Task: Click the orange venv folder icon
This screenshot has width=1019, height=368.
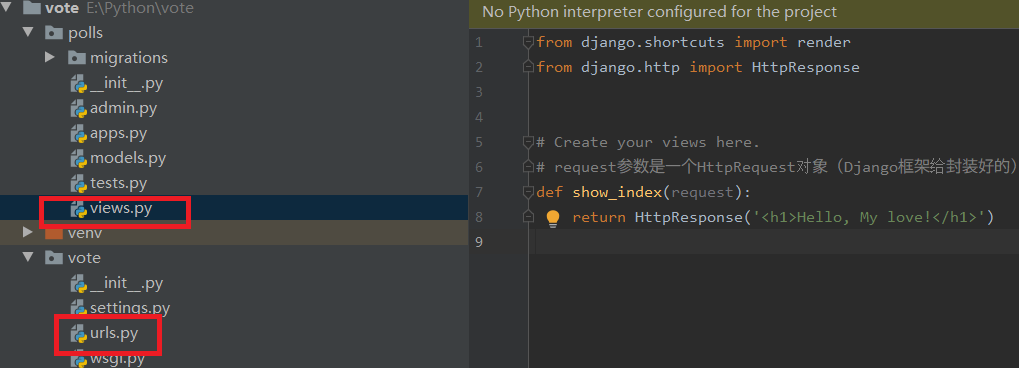Action: 53,233
